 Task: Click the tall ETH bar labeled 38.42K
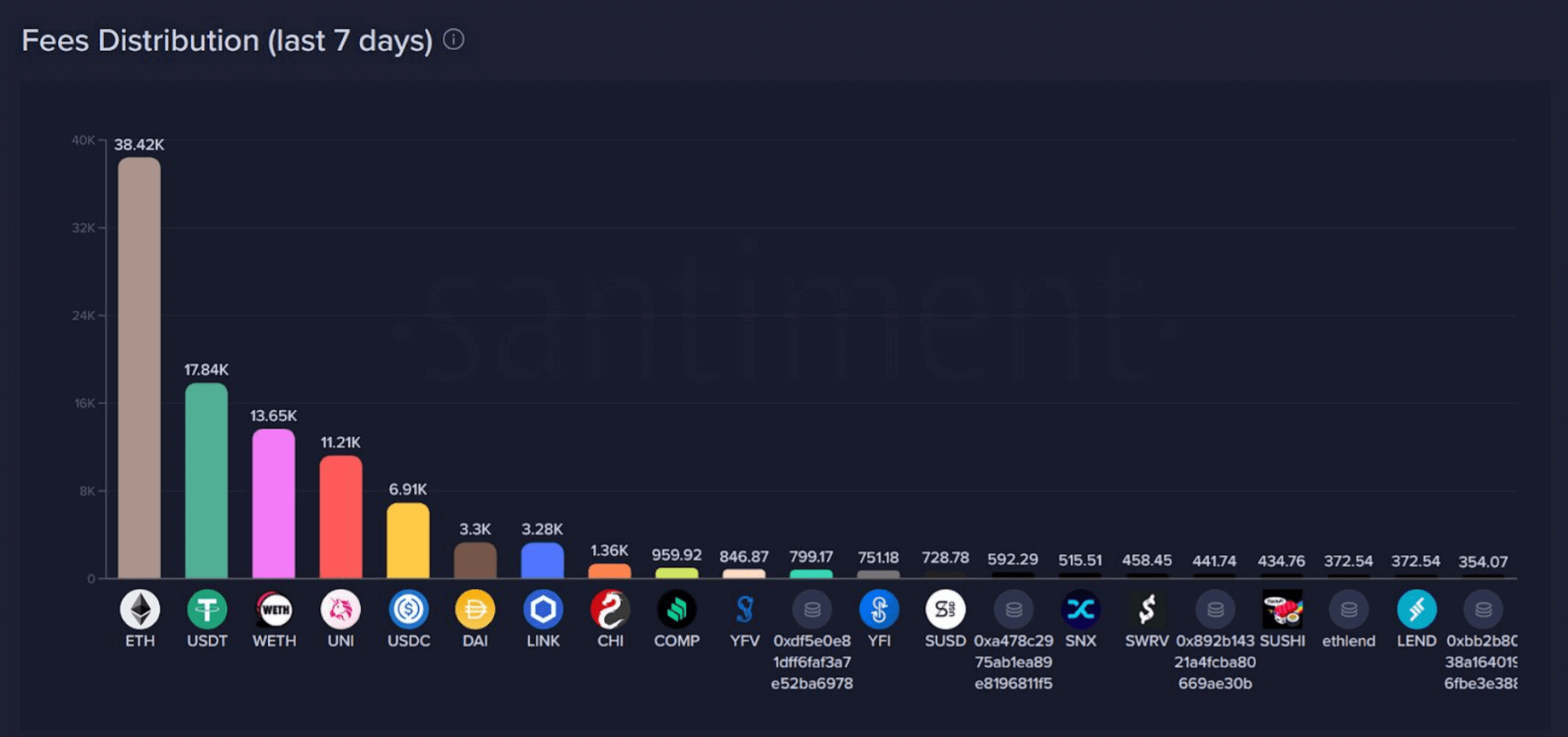click(x=139, y=368)
